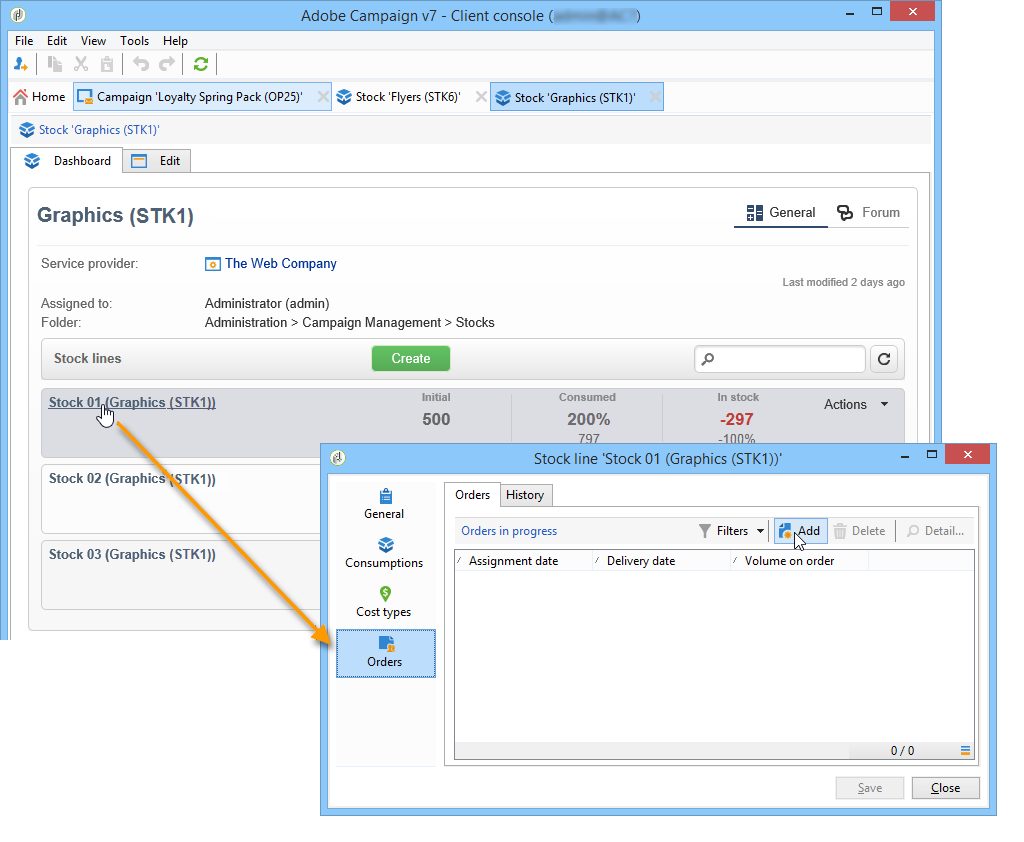The image size is (1024, 842).
Task: Open the Help menu
Action: pos(175,40)
